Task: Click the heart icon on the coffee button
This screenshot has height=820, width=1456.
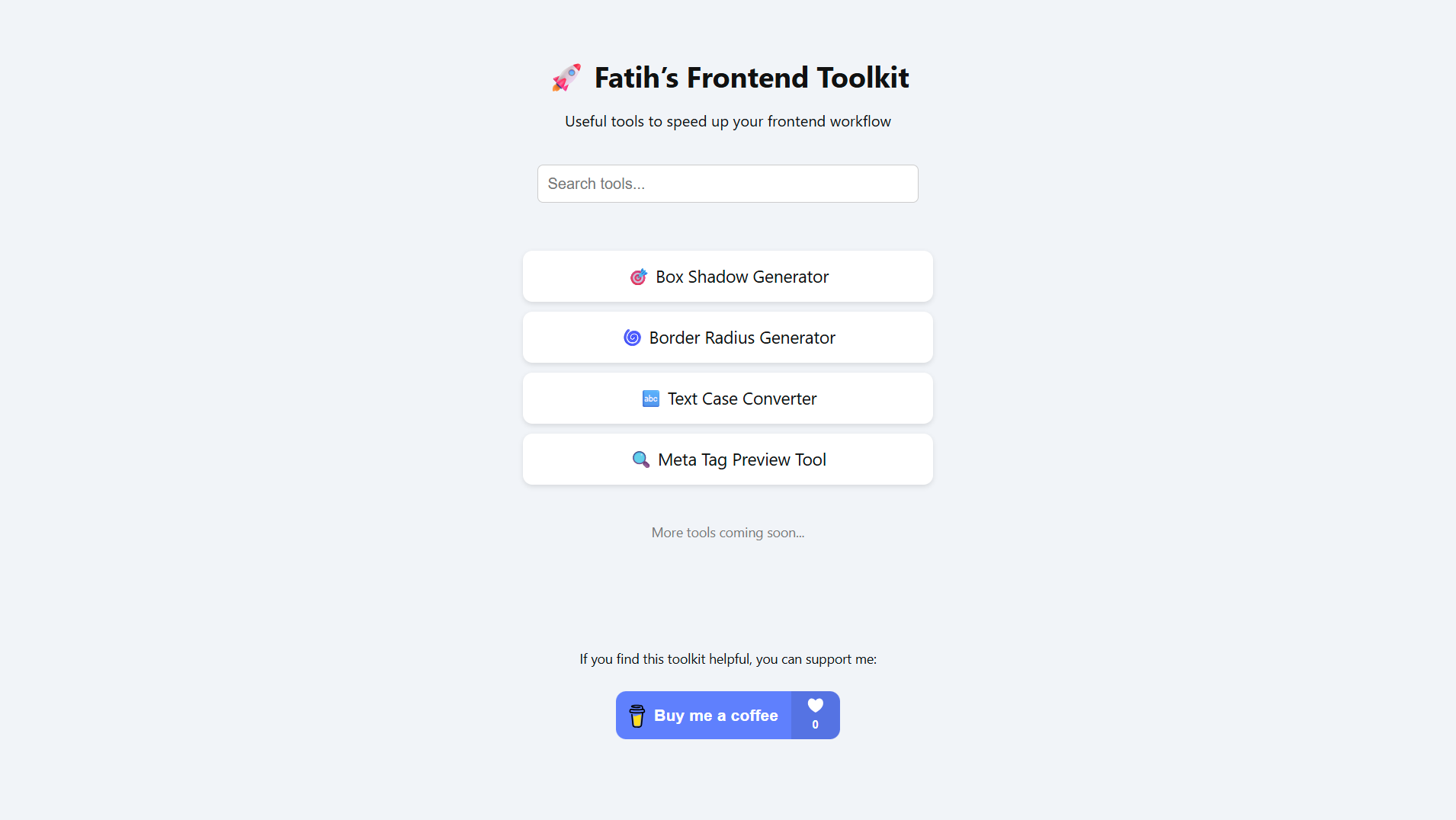Action: tap(816, 705)
